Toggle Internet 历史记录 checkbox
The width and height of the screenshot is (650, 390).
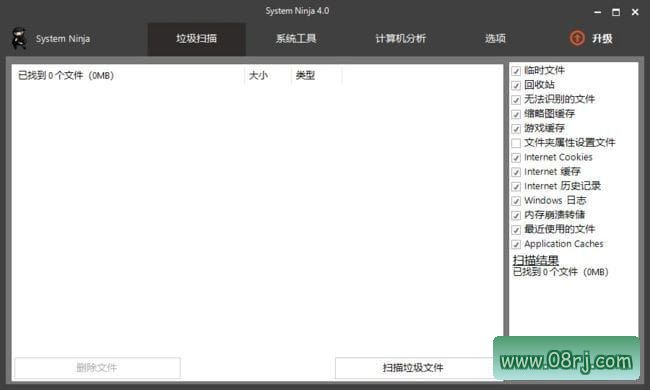coord(516,187)
